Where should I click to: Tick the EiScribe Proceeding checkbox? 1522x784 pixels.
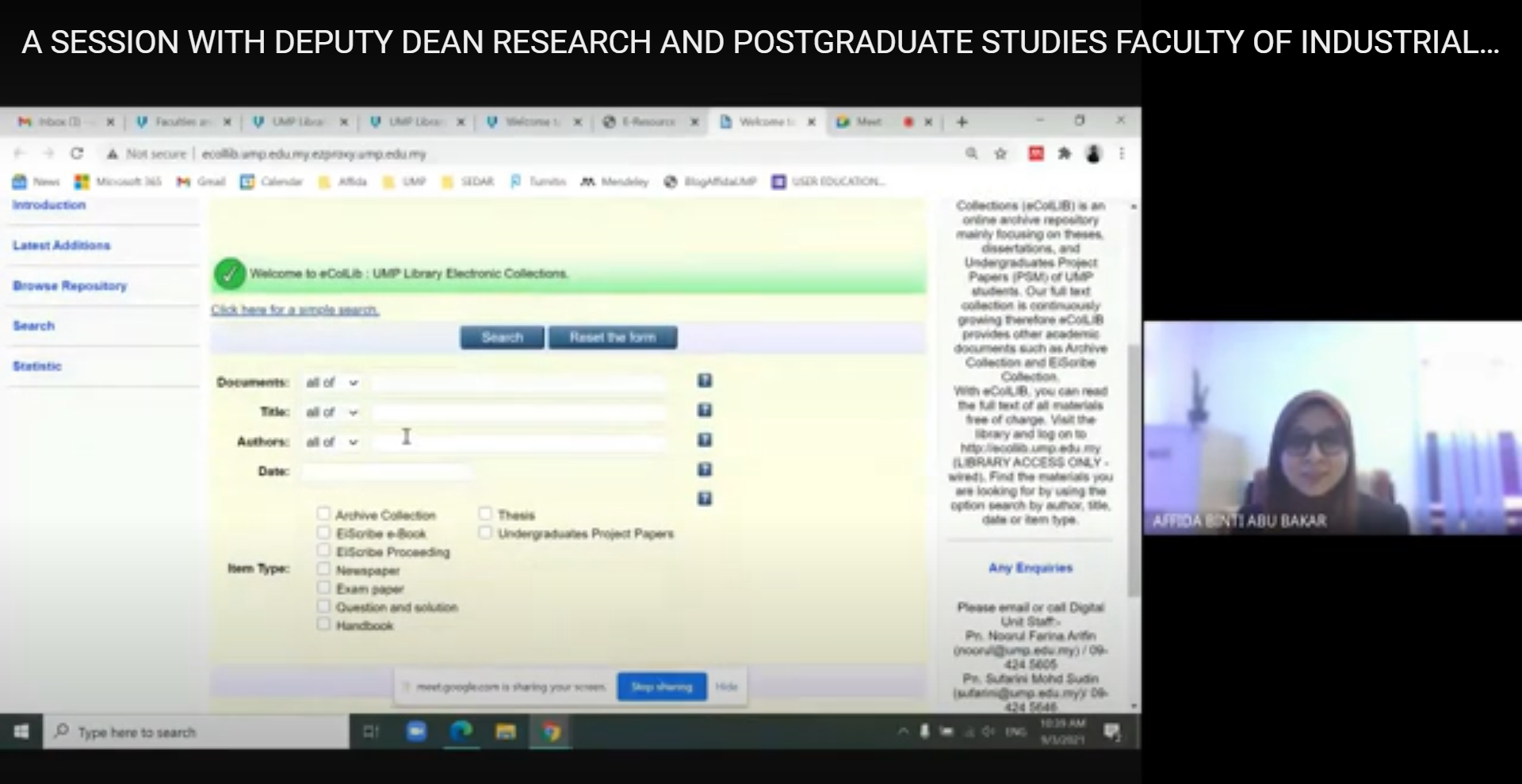323,550
